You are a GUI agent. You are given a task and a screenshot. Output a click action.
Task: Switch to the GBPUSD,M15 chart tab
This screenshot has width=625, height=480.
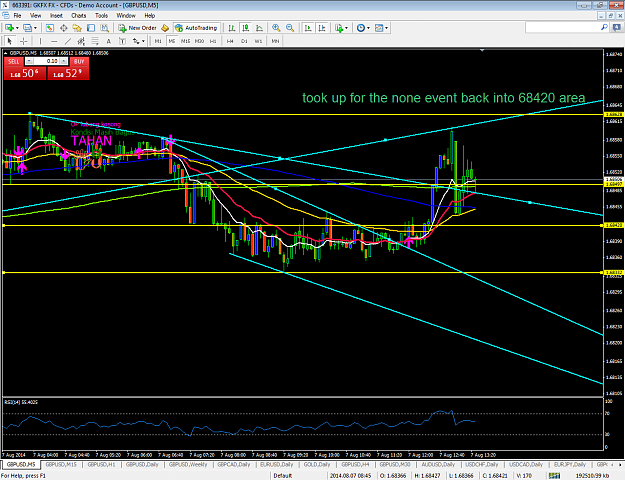(x=61, y=464)
